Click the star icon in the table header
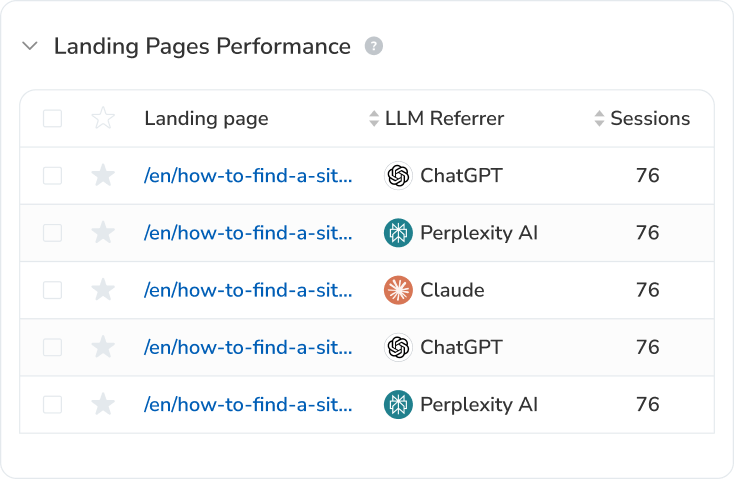 [x=103, y=119]
